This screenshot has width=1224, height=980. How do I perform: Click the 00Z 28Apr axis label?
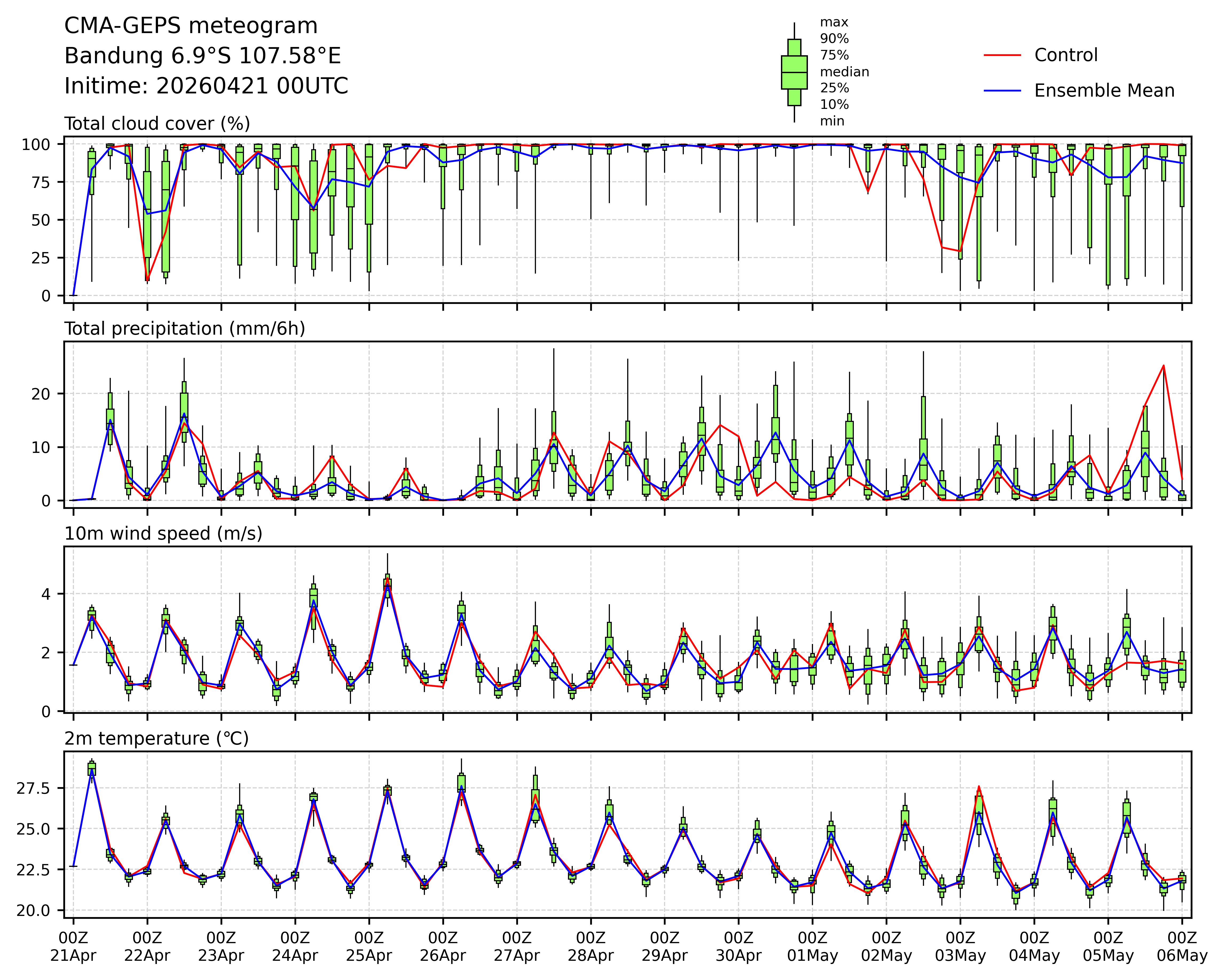pyautogui.click(x=590, y=946)
